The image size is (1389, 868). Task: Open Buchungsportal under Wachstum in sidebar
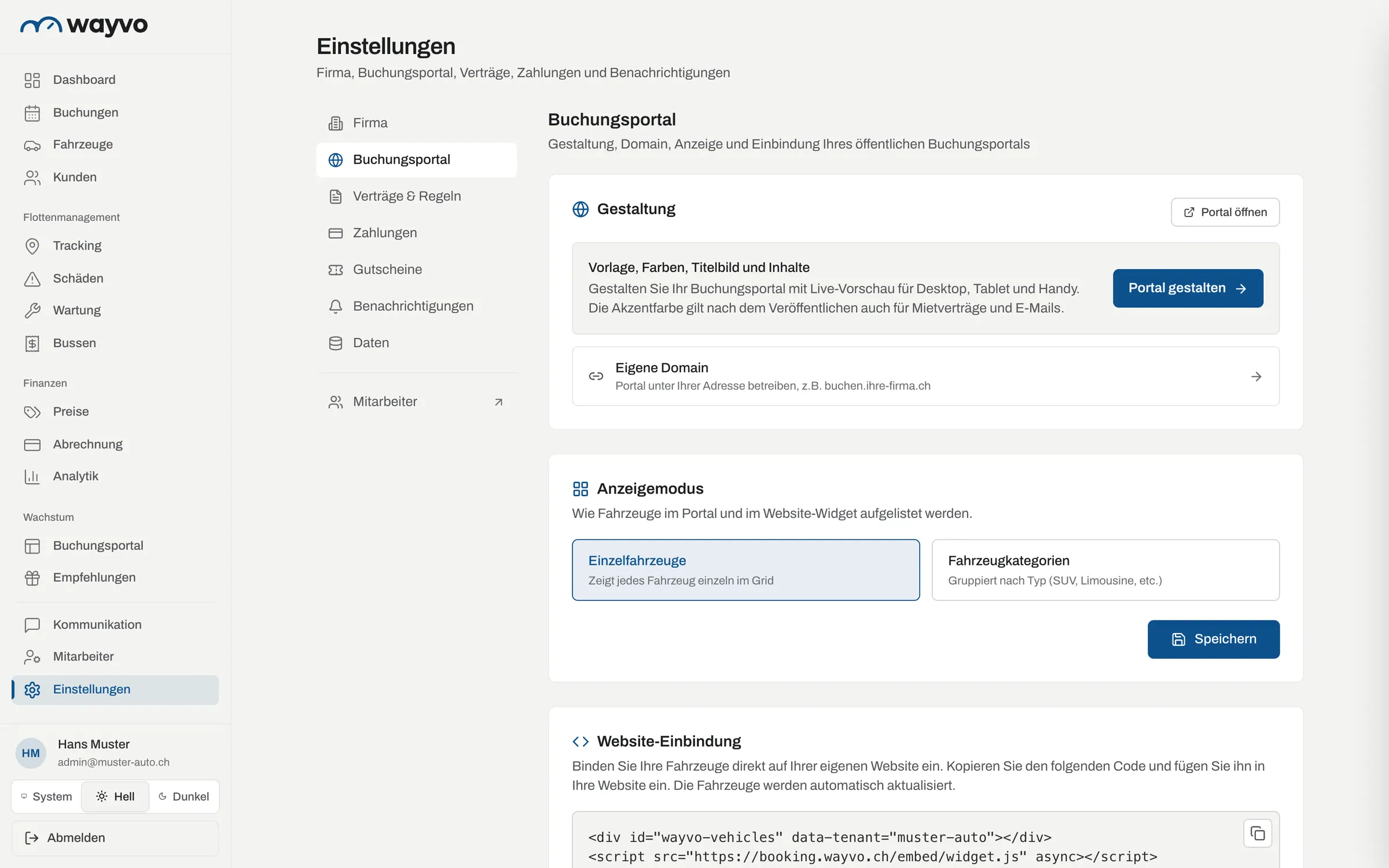point(115,546)
